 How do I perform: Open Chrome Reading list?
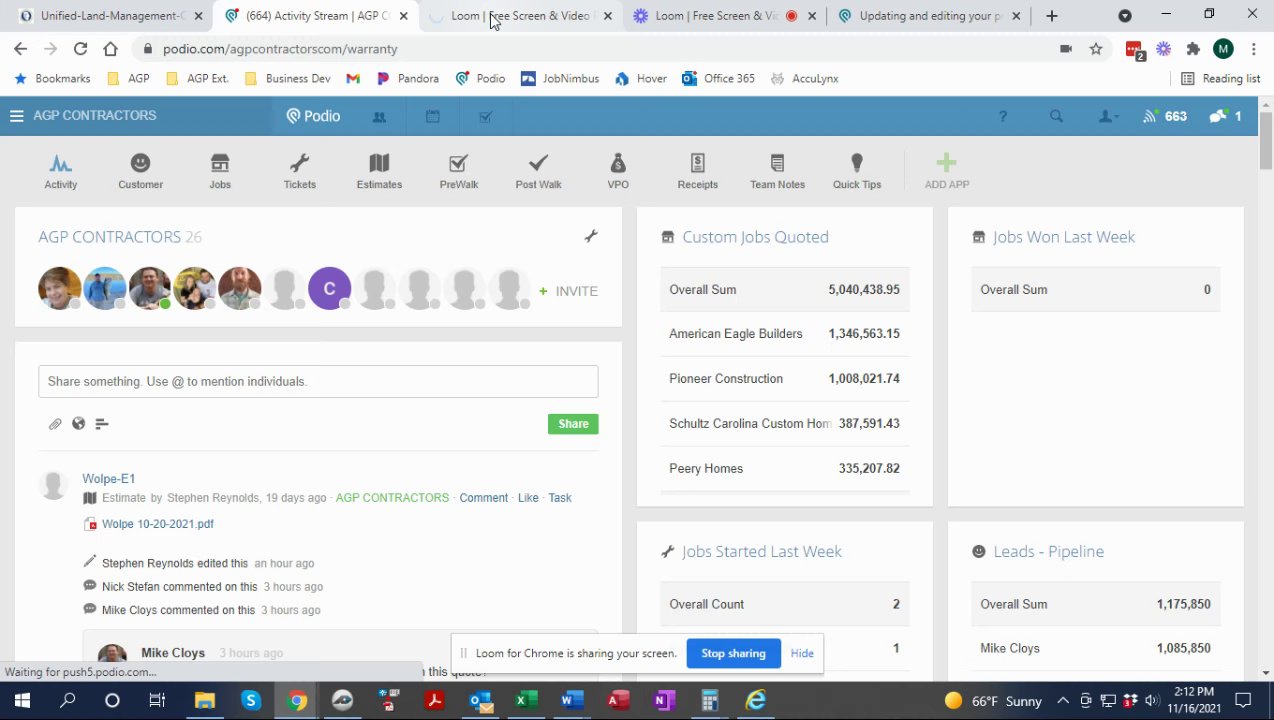click(1220, 78)
